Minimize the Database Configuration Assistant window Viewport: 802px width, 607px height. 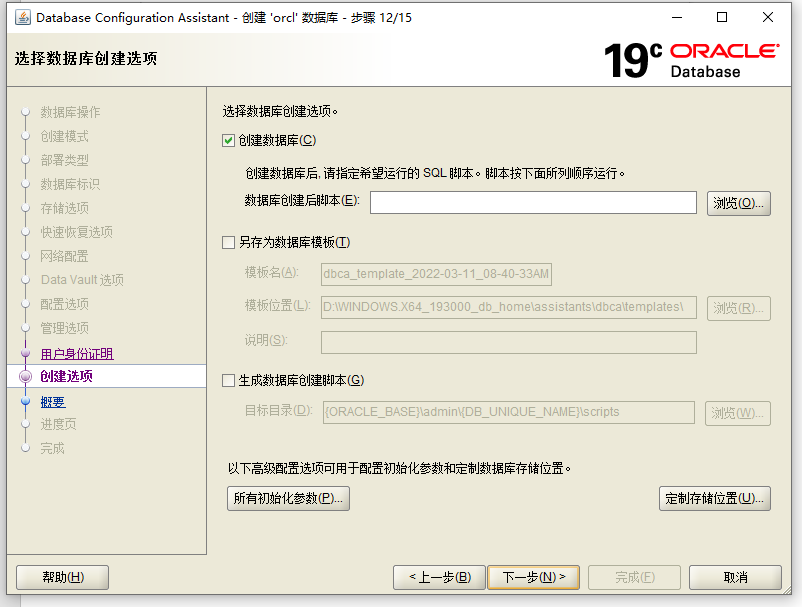677,17
